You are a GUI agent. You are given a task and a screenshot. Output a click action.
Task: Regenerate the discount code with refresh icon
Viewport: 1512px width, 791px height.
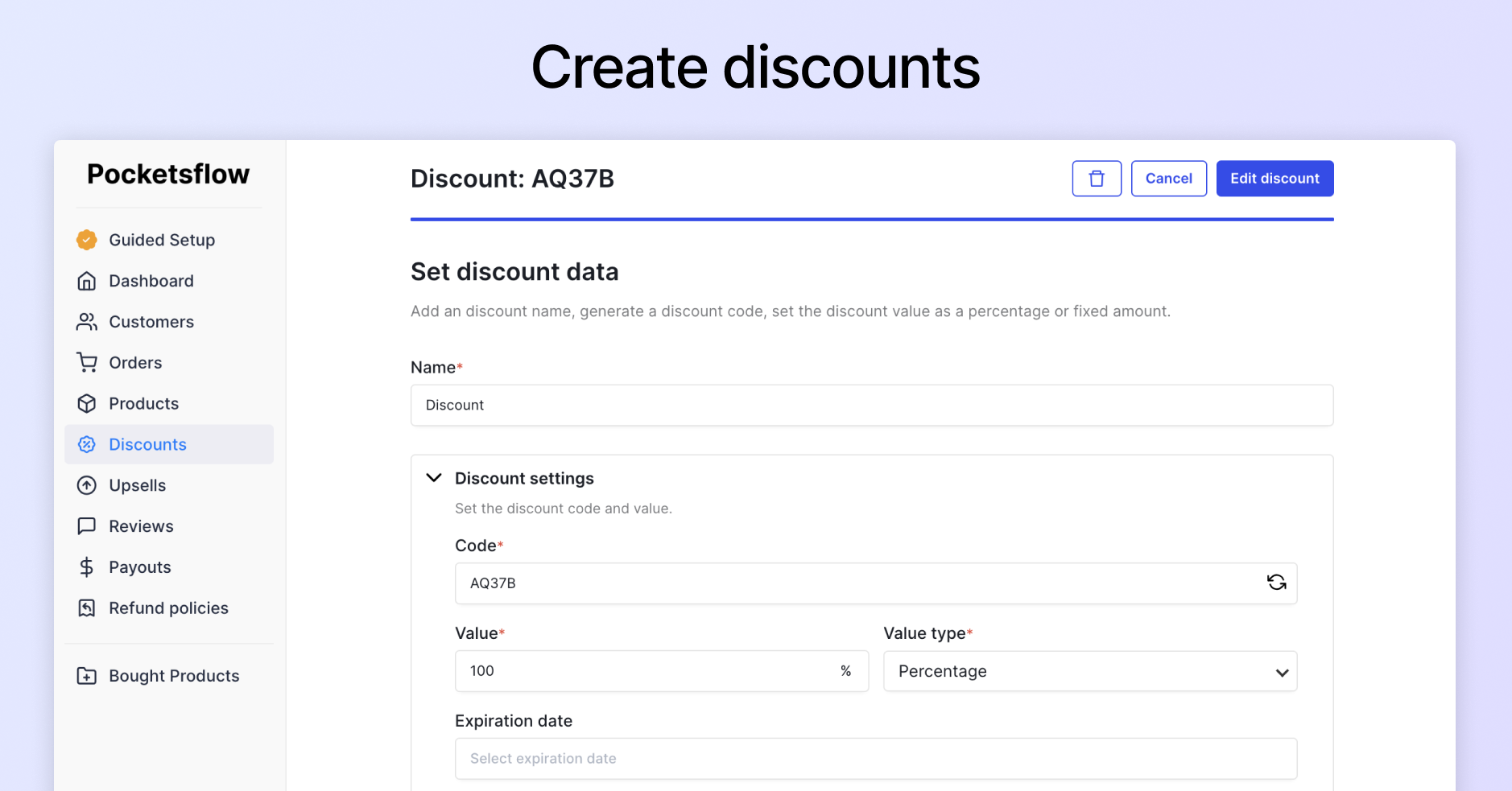[1276, 583]
